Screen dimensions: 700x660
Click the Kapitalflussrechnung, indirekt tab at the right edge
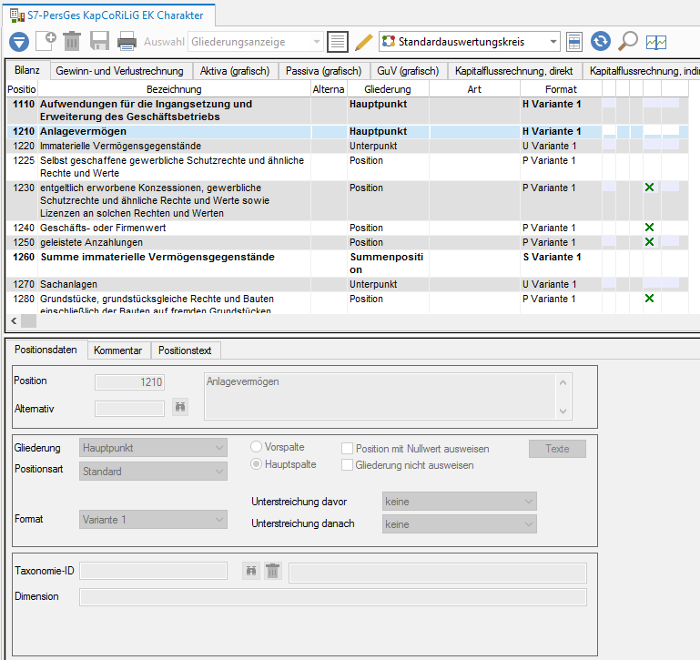tap(642, 71)
